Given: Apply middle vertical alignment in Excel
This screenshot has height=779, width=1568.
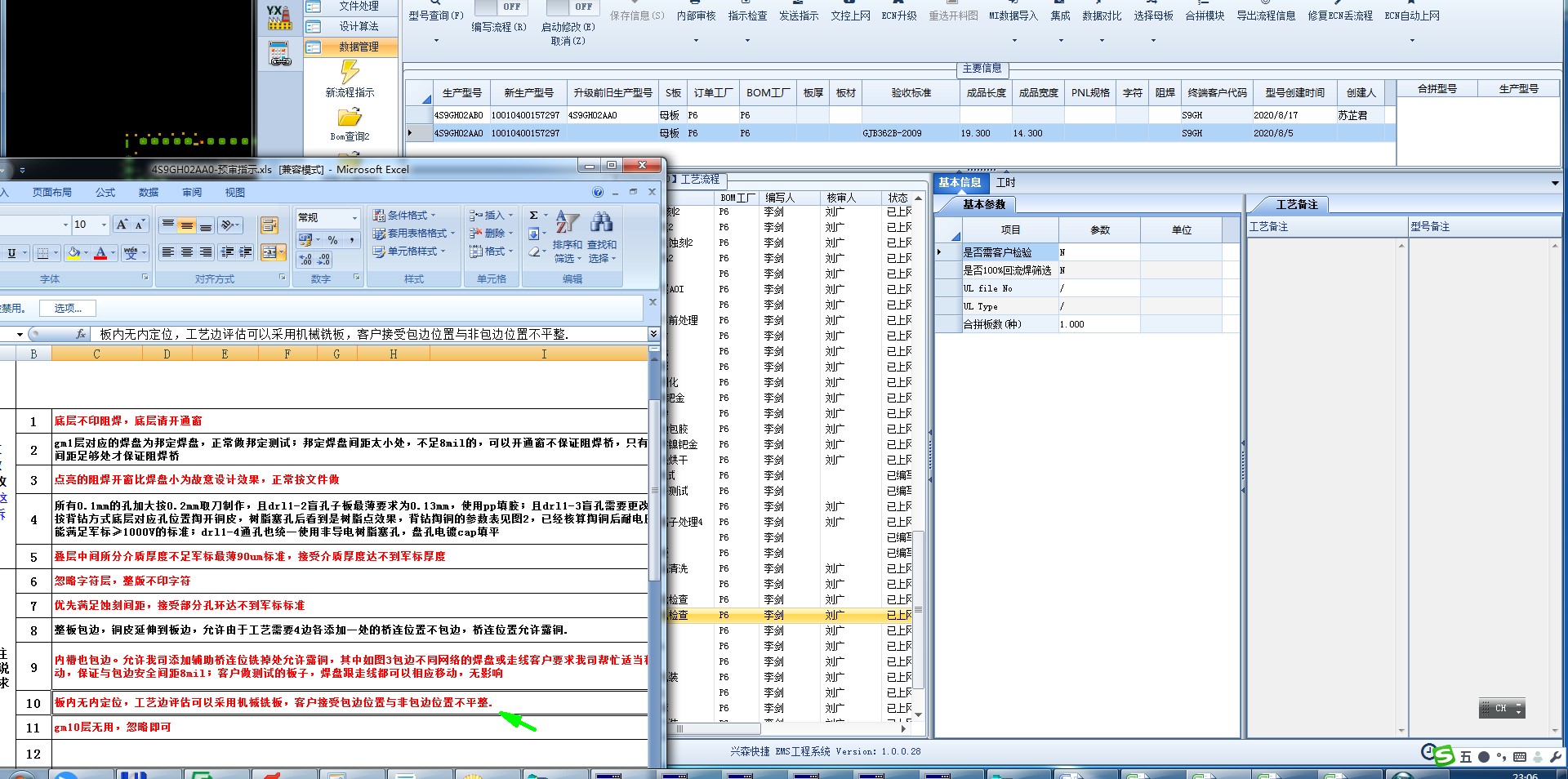Looking at the screenshot, I should [187, 225].
